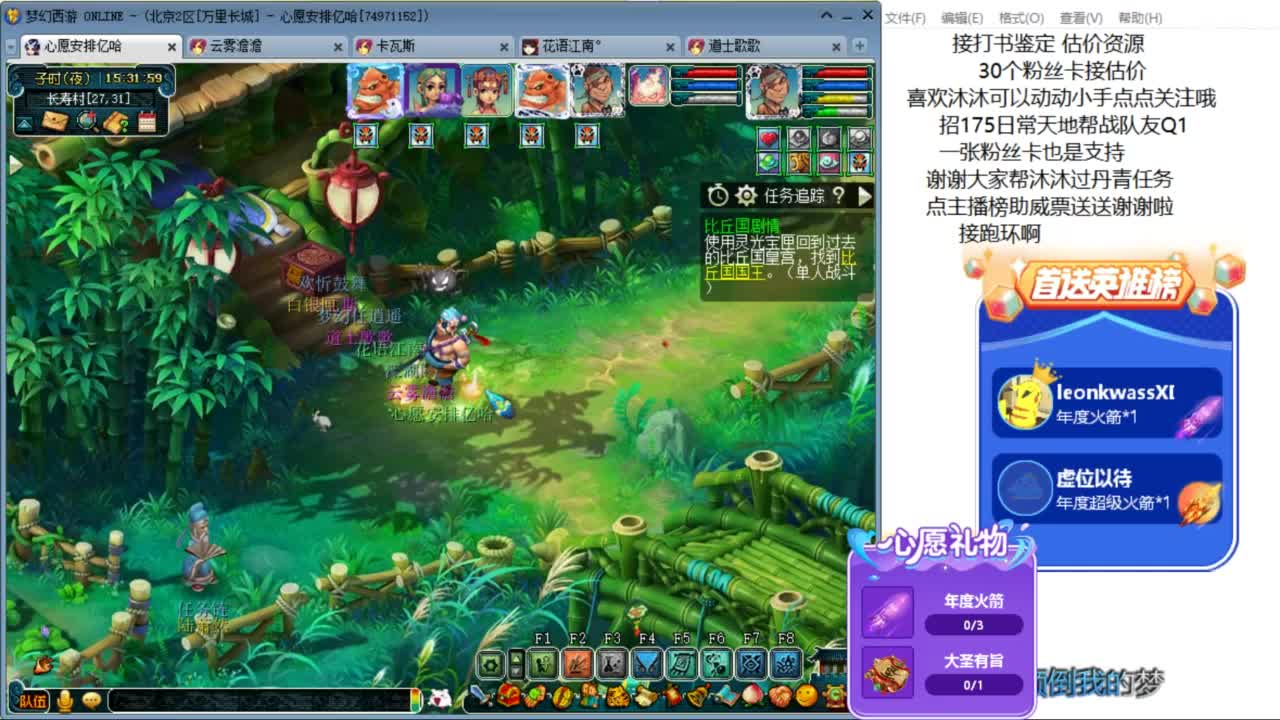Open the 编辑(E) menu
The image size is (1280, 720).
click(x=962, y=18)
